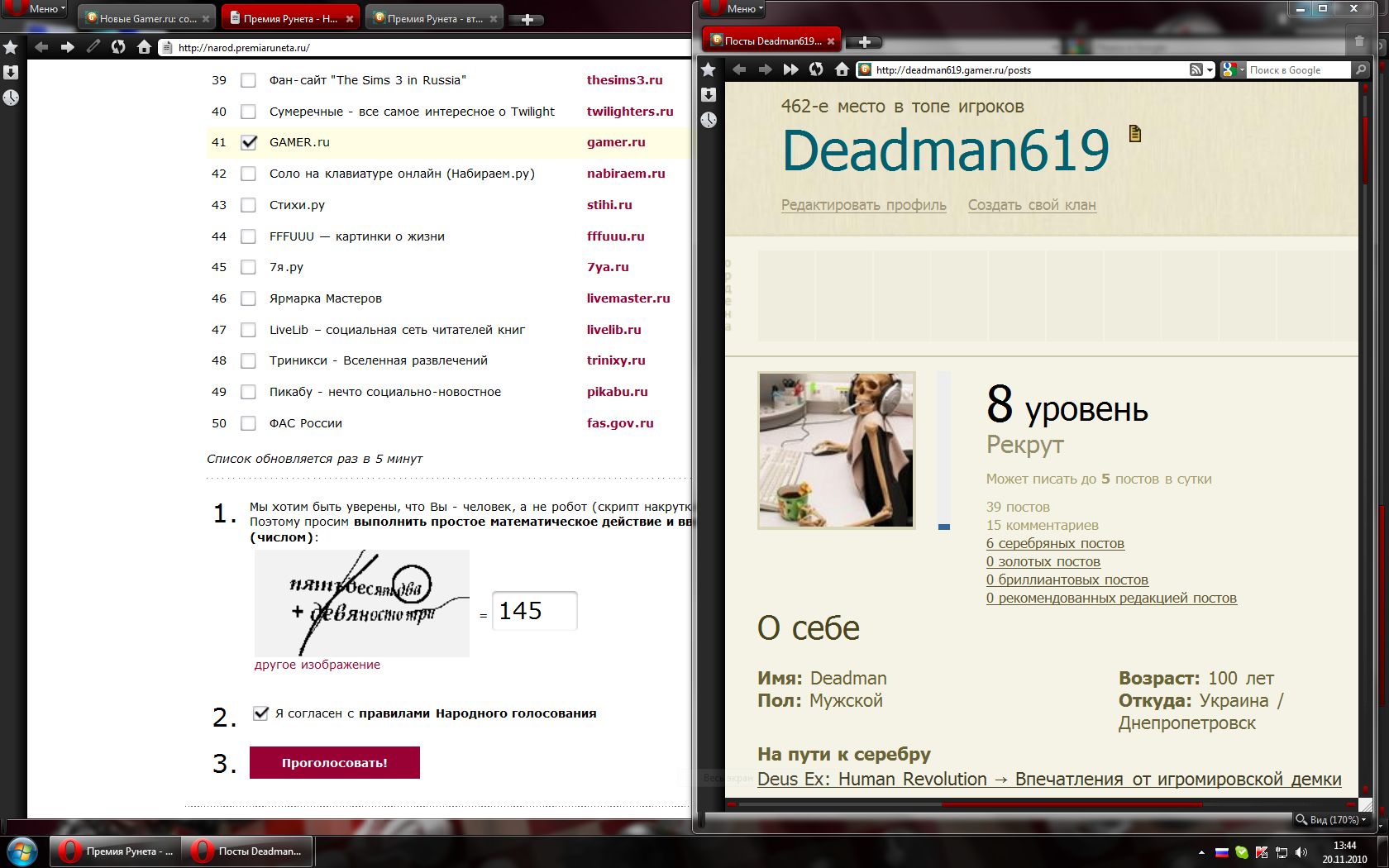The image size is (1389, 868).
Task: Check the box for Набираем.ру
Action: (x=248, y=174)
